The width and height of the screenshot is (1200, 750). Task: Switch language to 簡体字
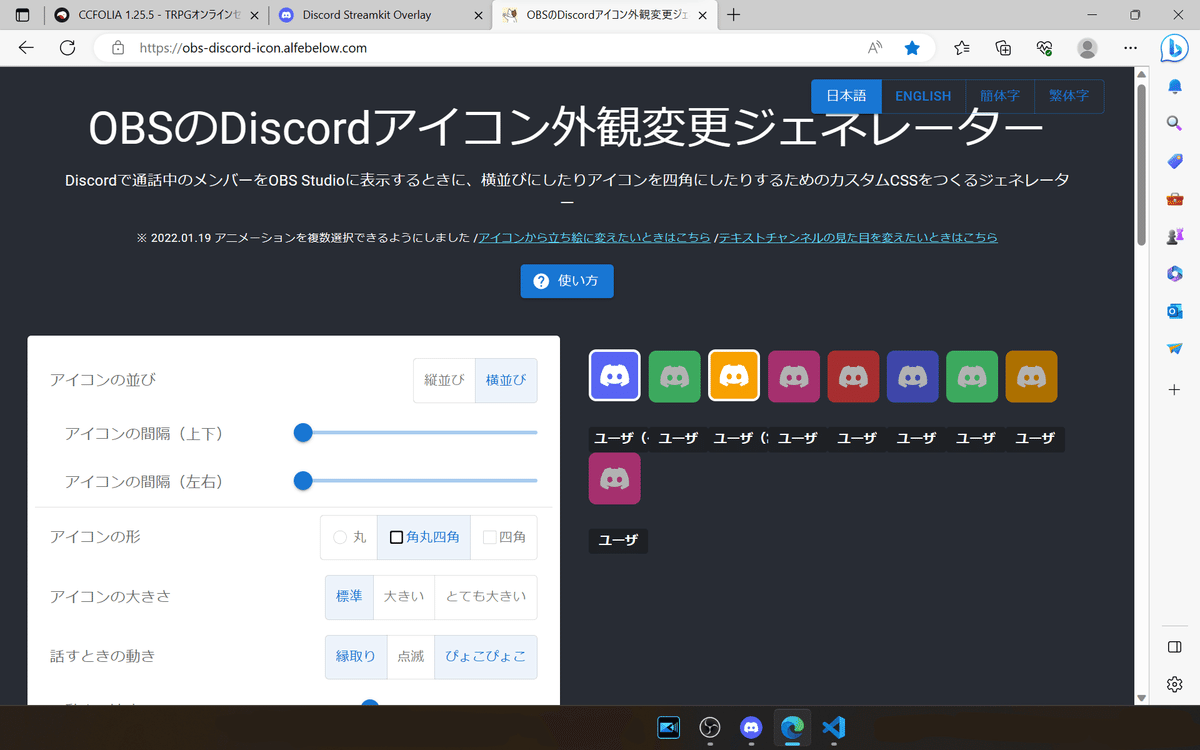coord(1000,96)
